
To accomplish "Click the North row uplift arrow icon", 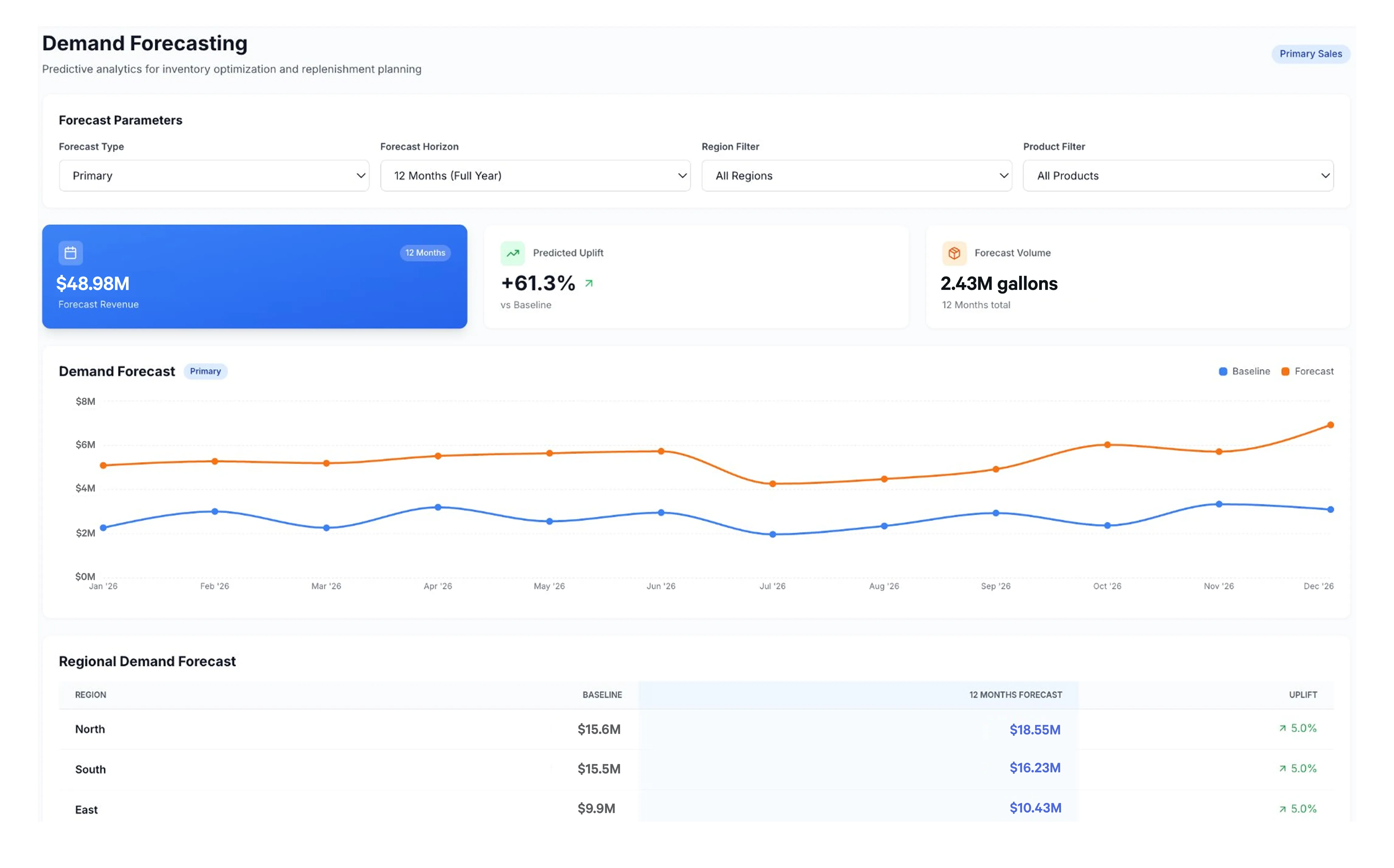I will 1282,728.
